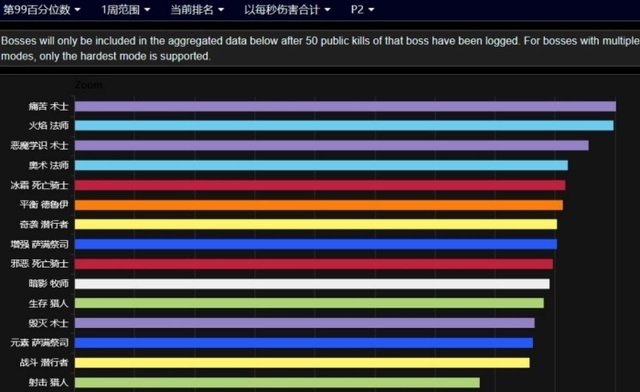
Task: Click the 增强 萨满祭司 blue bar
Action: click(x=316, y=244)
